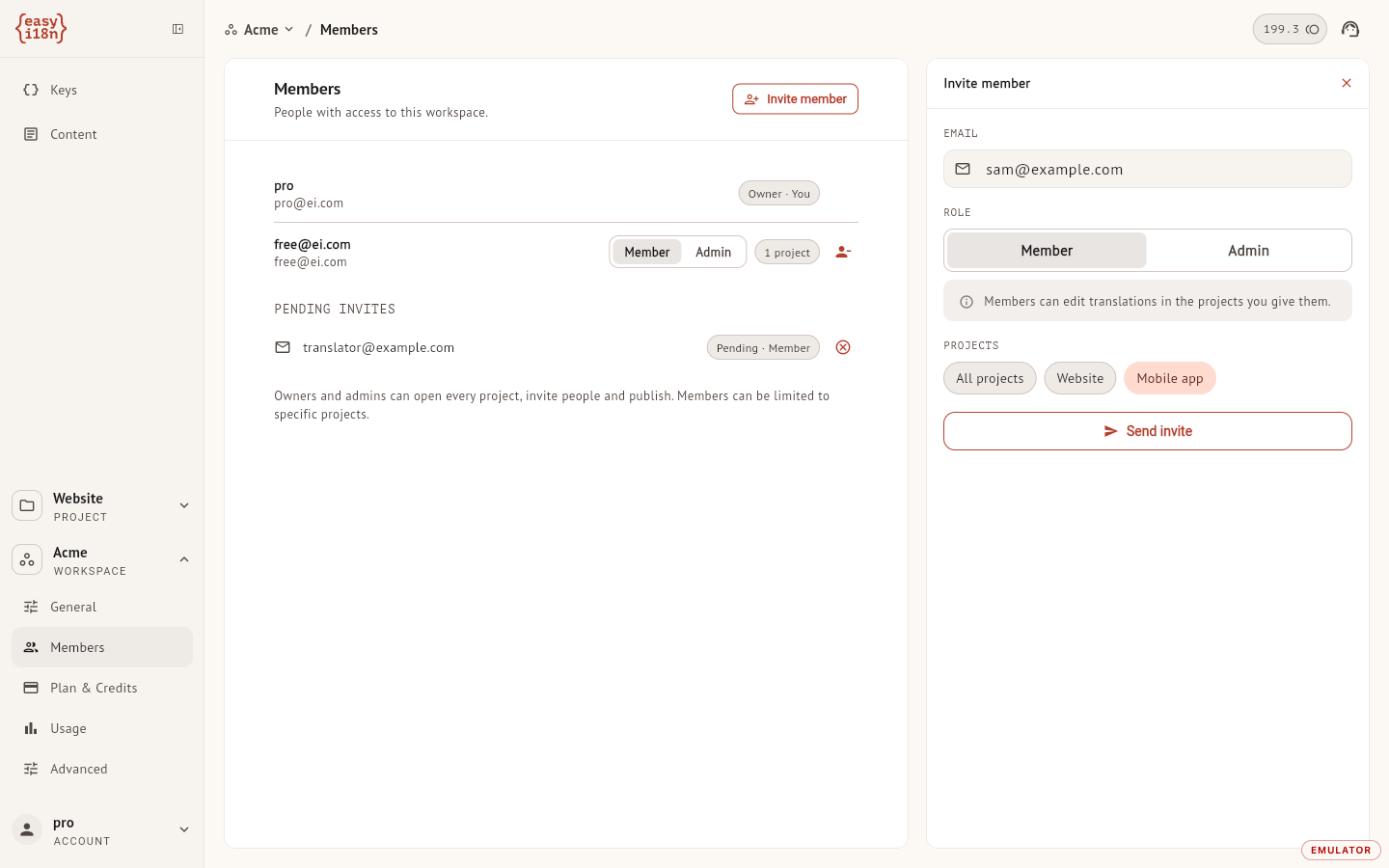Open the support headset icon

pyautogui.click(x=1350, y=29)
